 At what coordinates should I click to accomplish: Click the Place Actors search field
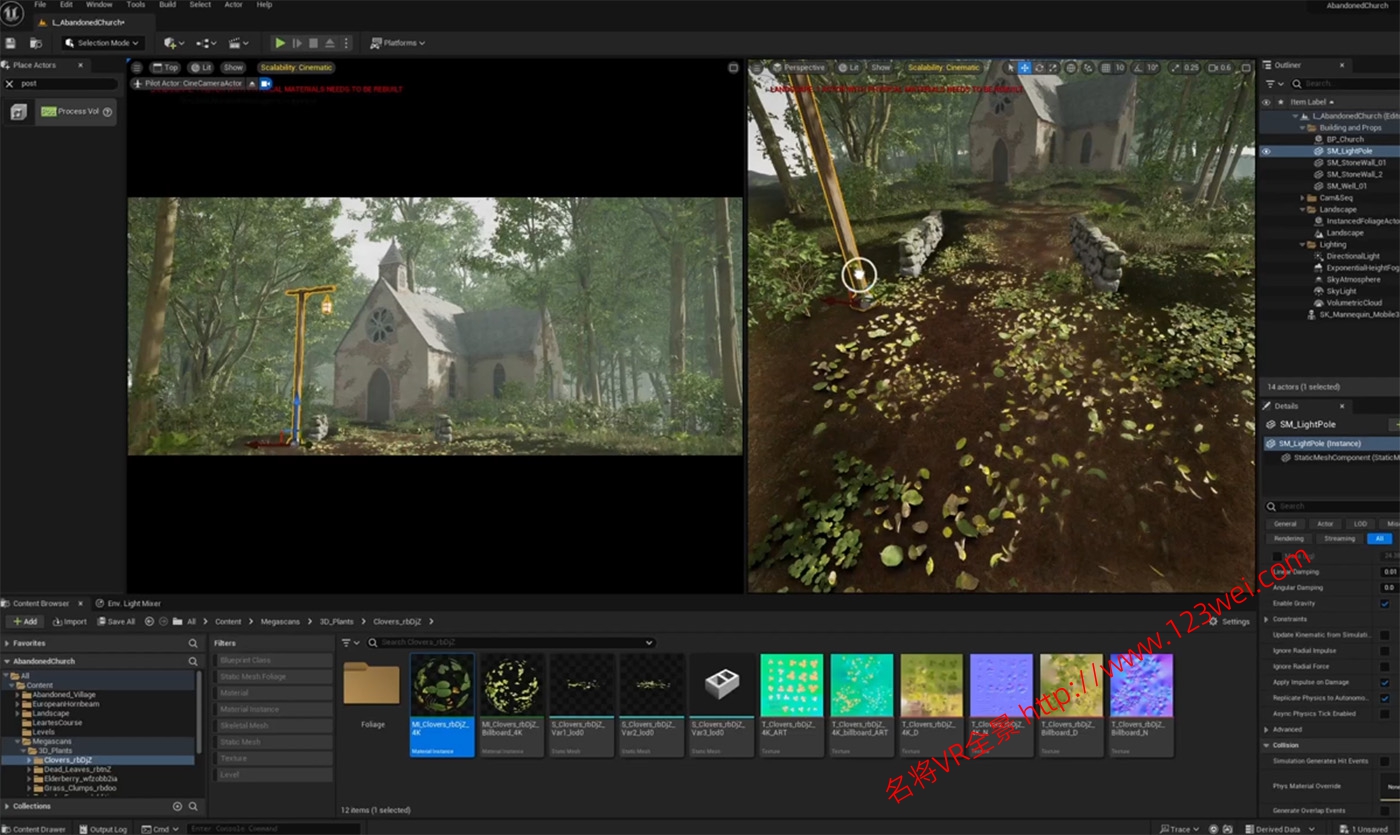66,83
